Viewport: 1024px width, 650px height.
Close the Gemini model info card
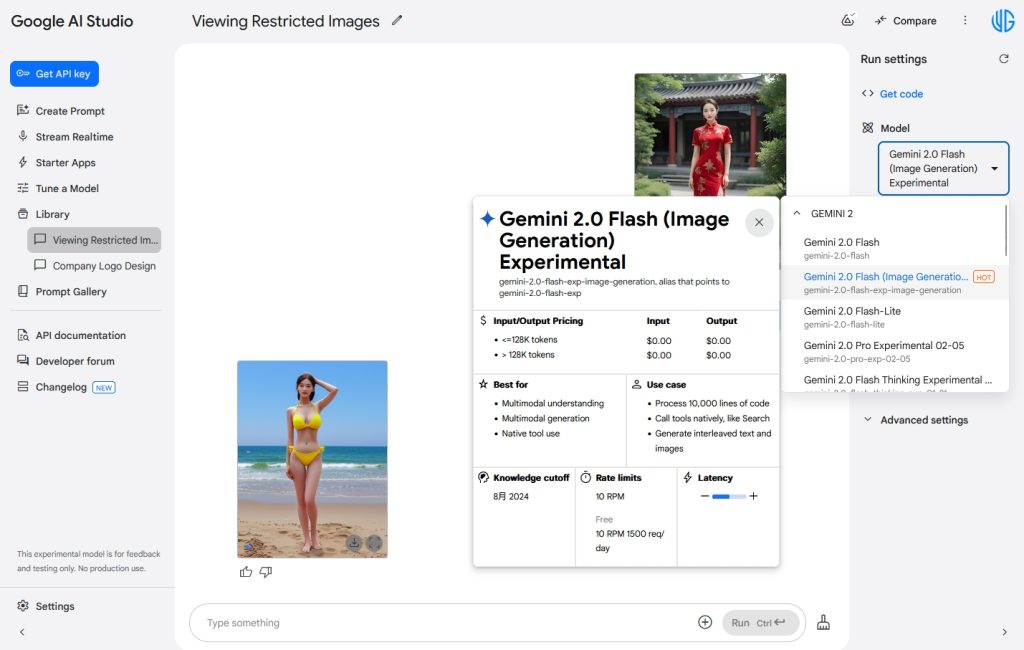coord(759,222)
